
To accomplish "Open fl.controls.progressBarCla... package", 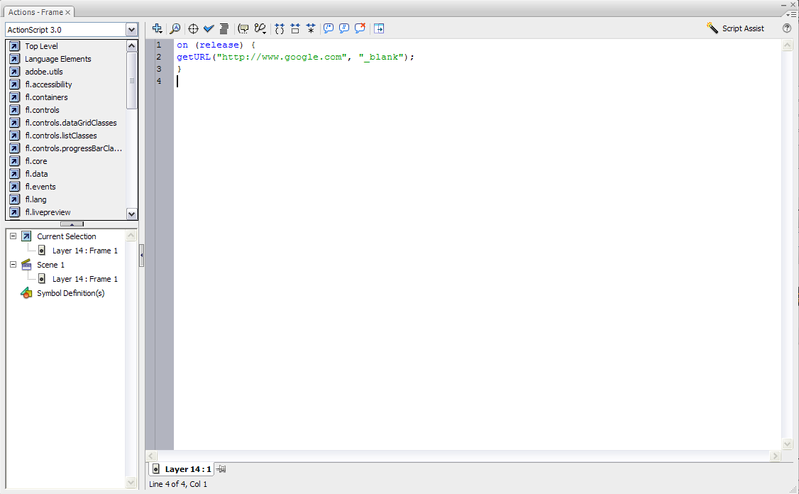I will click(x=73, y=148).
